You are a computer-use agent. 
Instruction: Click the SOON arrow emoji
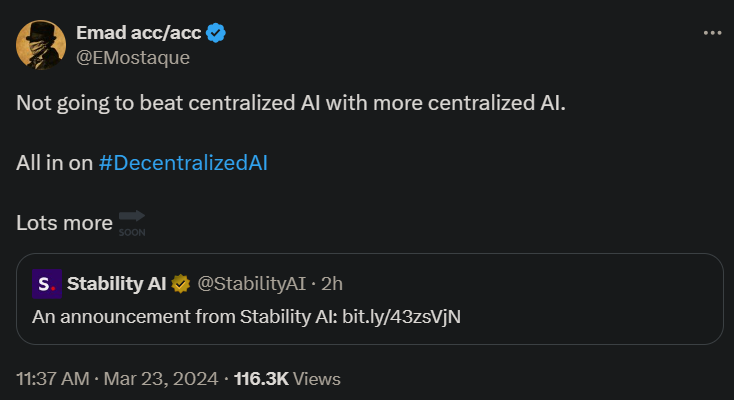(132, 223)
